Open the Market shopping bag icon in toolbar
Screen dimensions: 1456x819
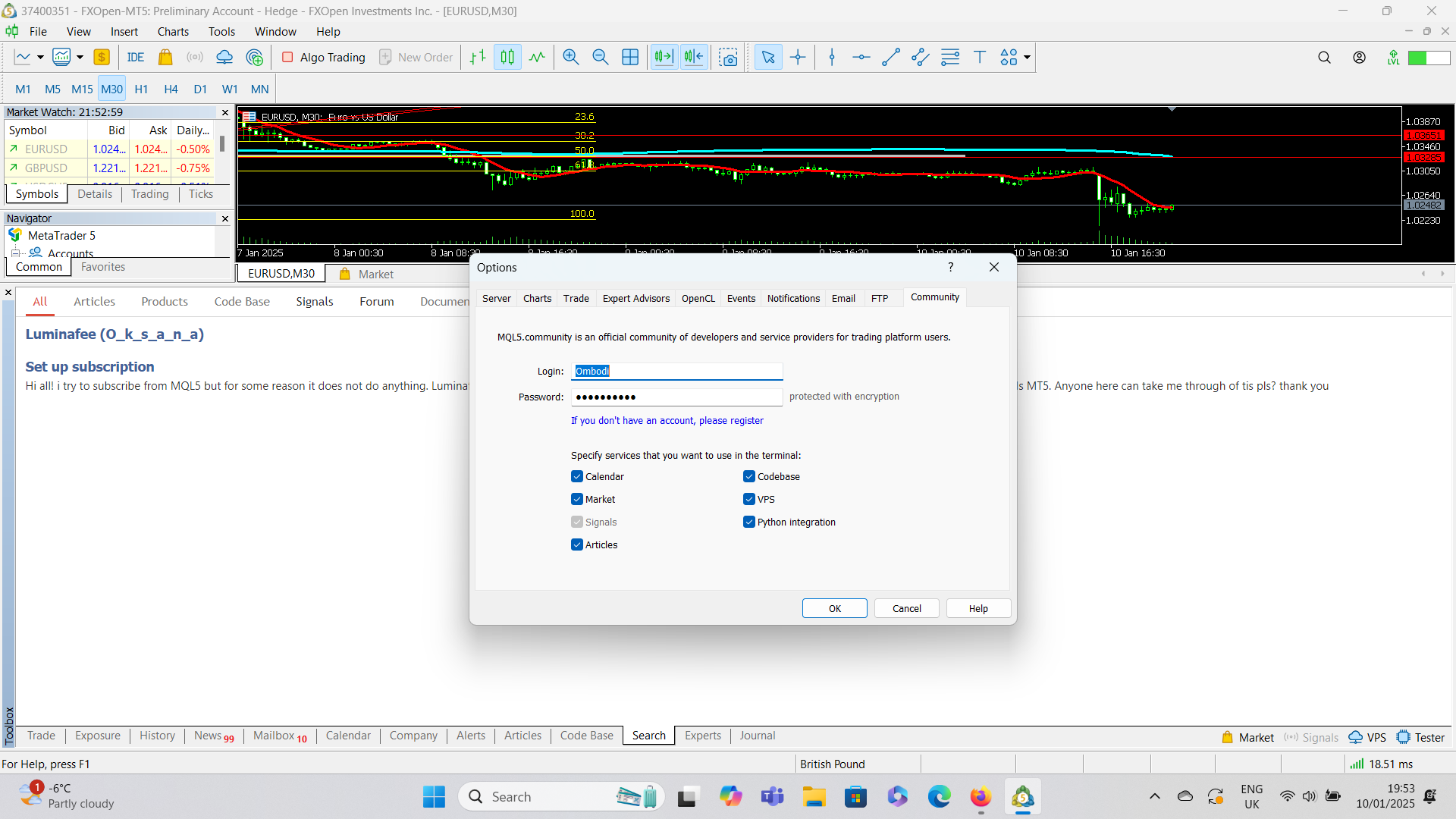pos(165,57)
